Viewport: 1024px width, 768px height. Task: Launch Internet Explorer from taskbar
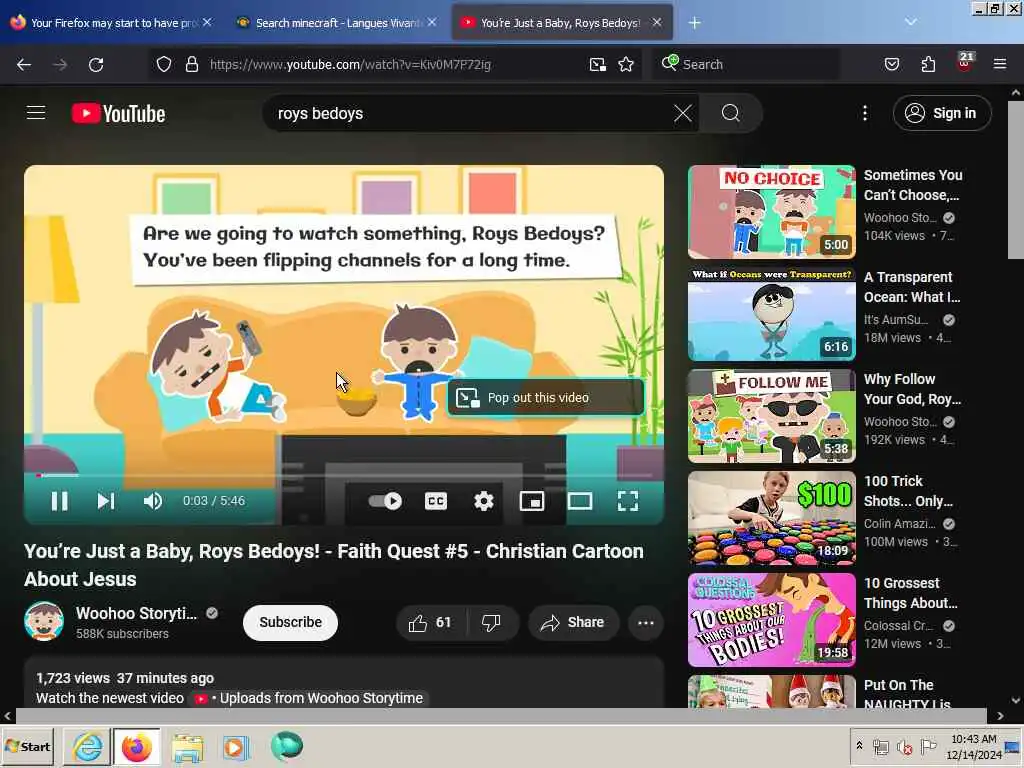click(x=87, y=746)
